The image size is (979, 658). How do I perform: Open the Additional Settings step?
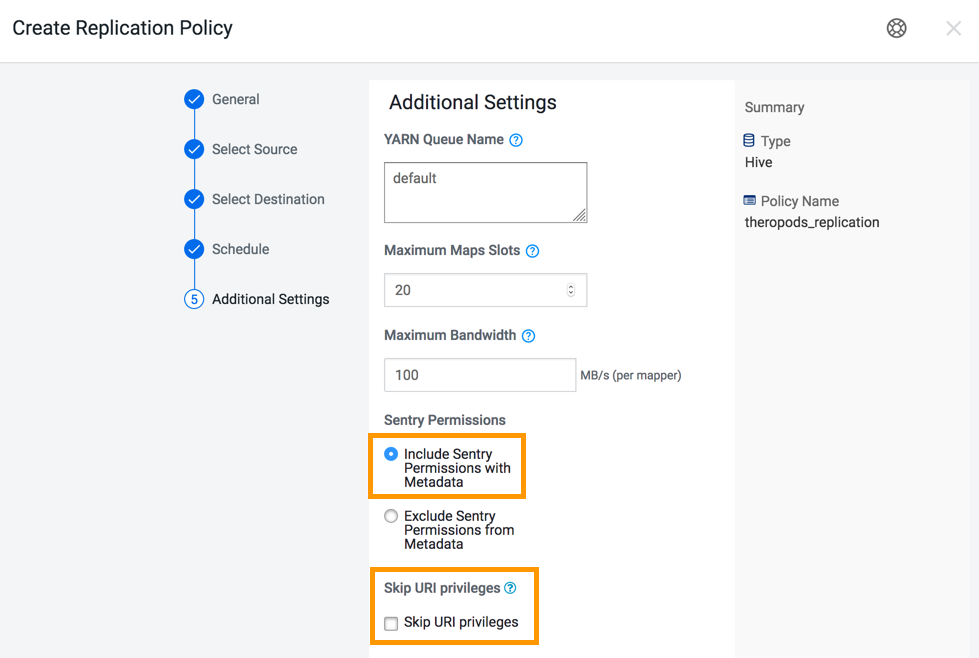[x=270, y=299]
